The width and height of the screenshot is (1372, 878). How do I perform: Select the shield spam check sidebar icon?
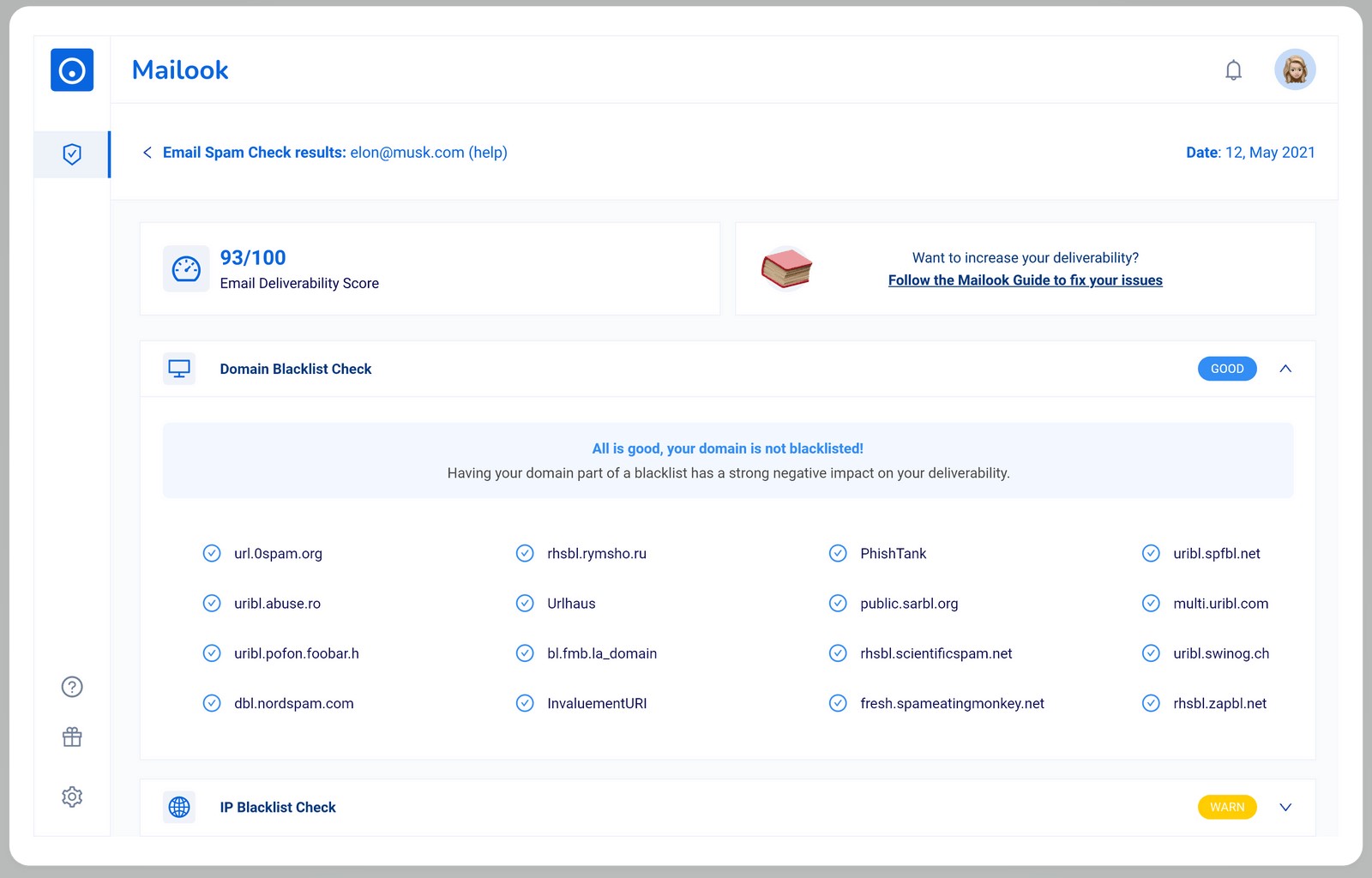tap(72, 154)
